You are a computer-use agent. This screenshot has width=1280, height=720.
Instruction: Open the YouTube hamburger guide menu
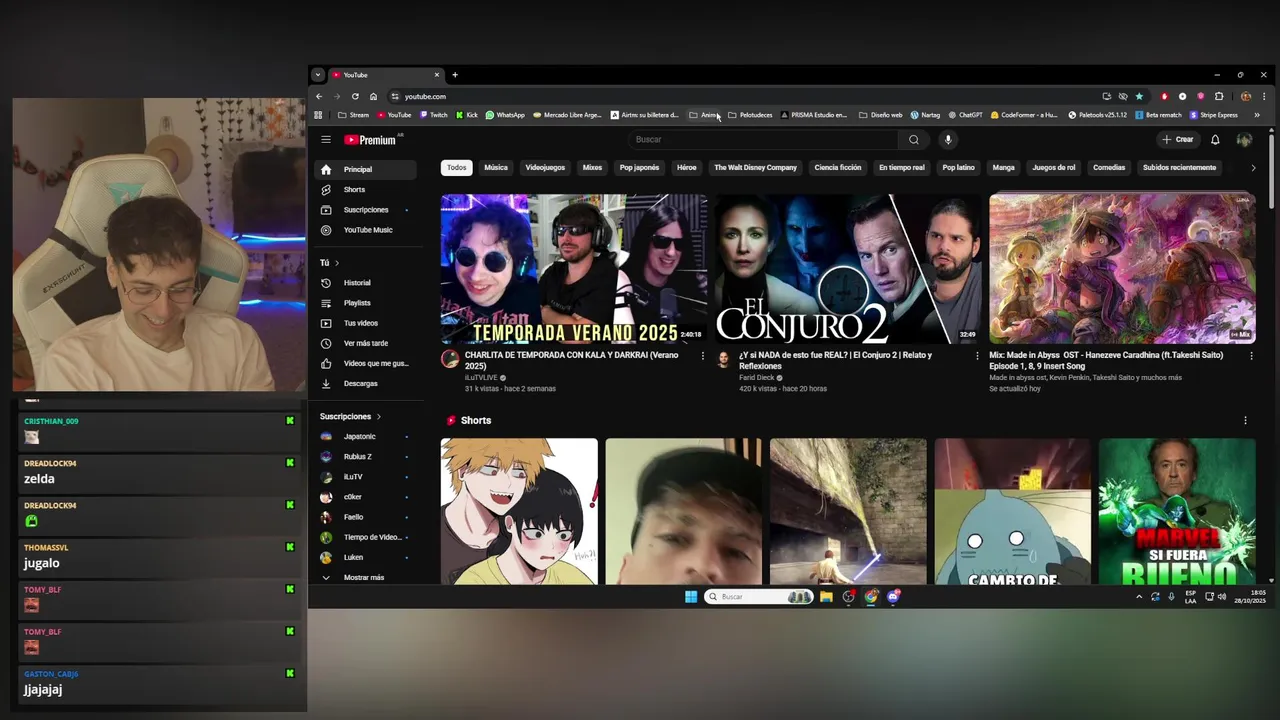pos(326,140)
